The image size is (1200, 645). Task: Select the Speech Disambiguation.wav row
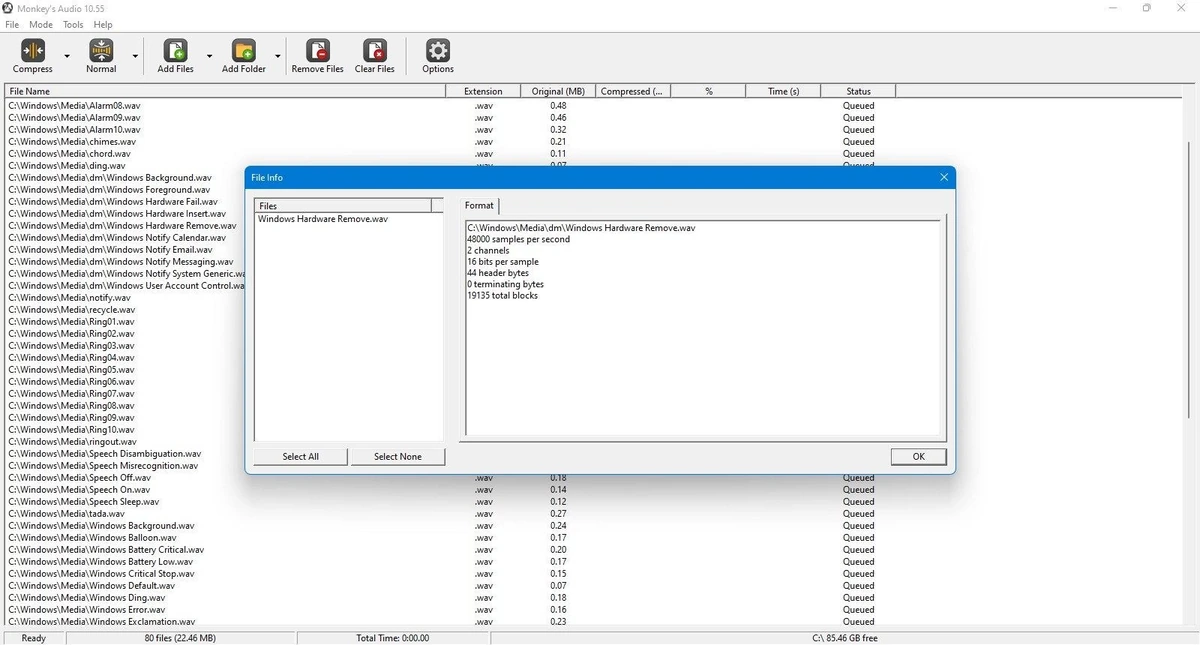pos(105,453)
